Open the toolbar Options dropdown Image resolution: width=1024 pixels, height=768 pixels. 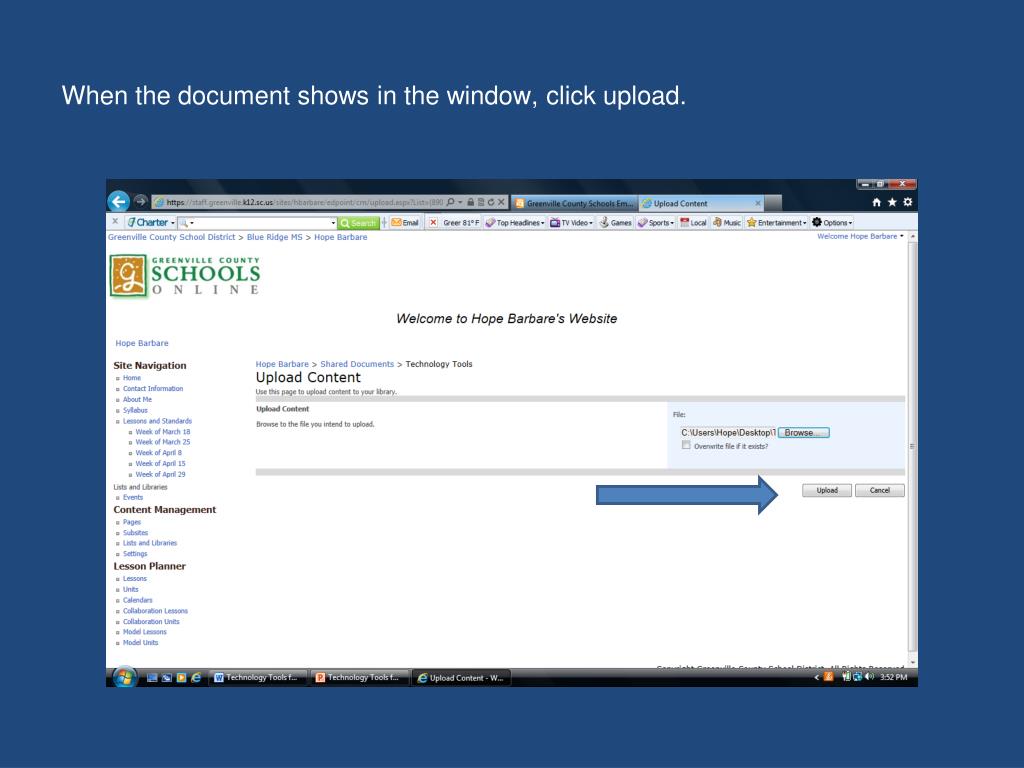[831, 222]
